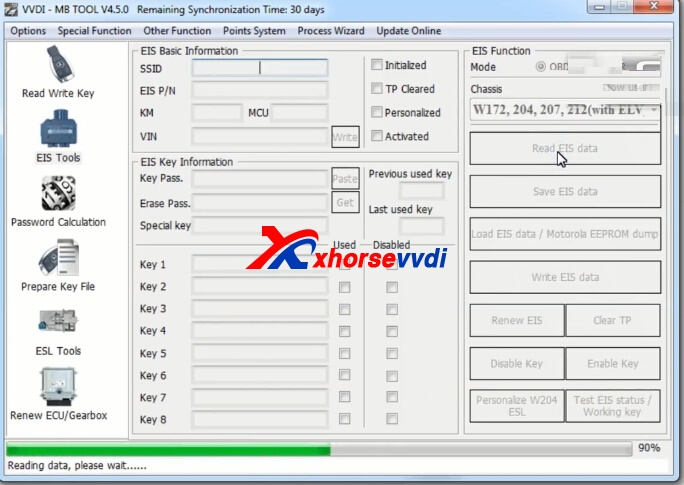Click Load EIS data / Motorola EEPROM dump
The image size is (684, 485).
(565, 234)
